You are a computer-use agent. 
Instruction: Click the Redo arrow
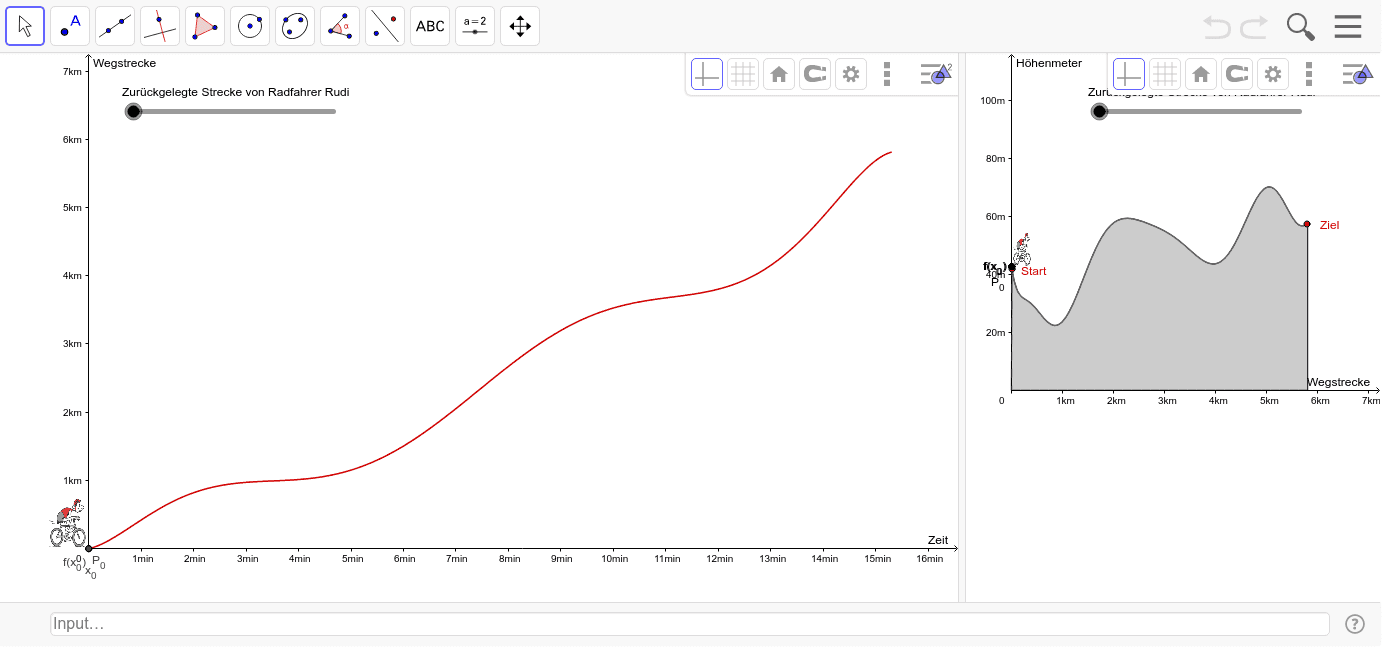click(x=1254, y=27)
